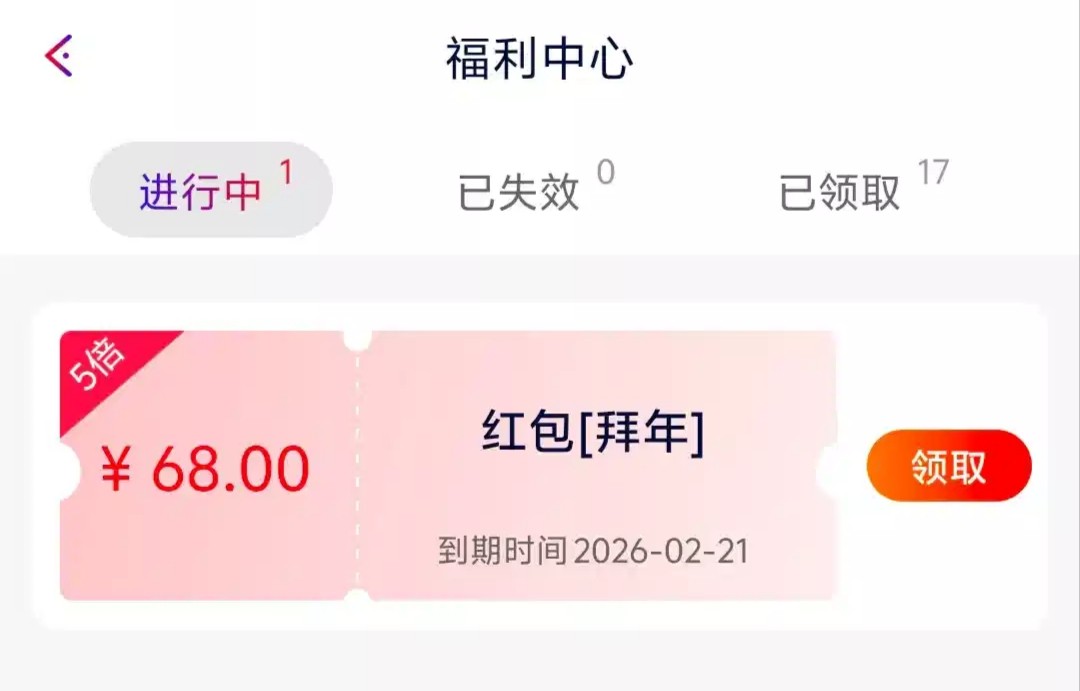Image resolution: width=1080 pixels, height=691 pixels.
Task: Click the 福利中心 page title
Action: coord(540,59)
